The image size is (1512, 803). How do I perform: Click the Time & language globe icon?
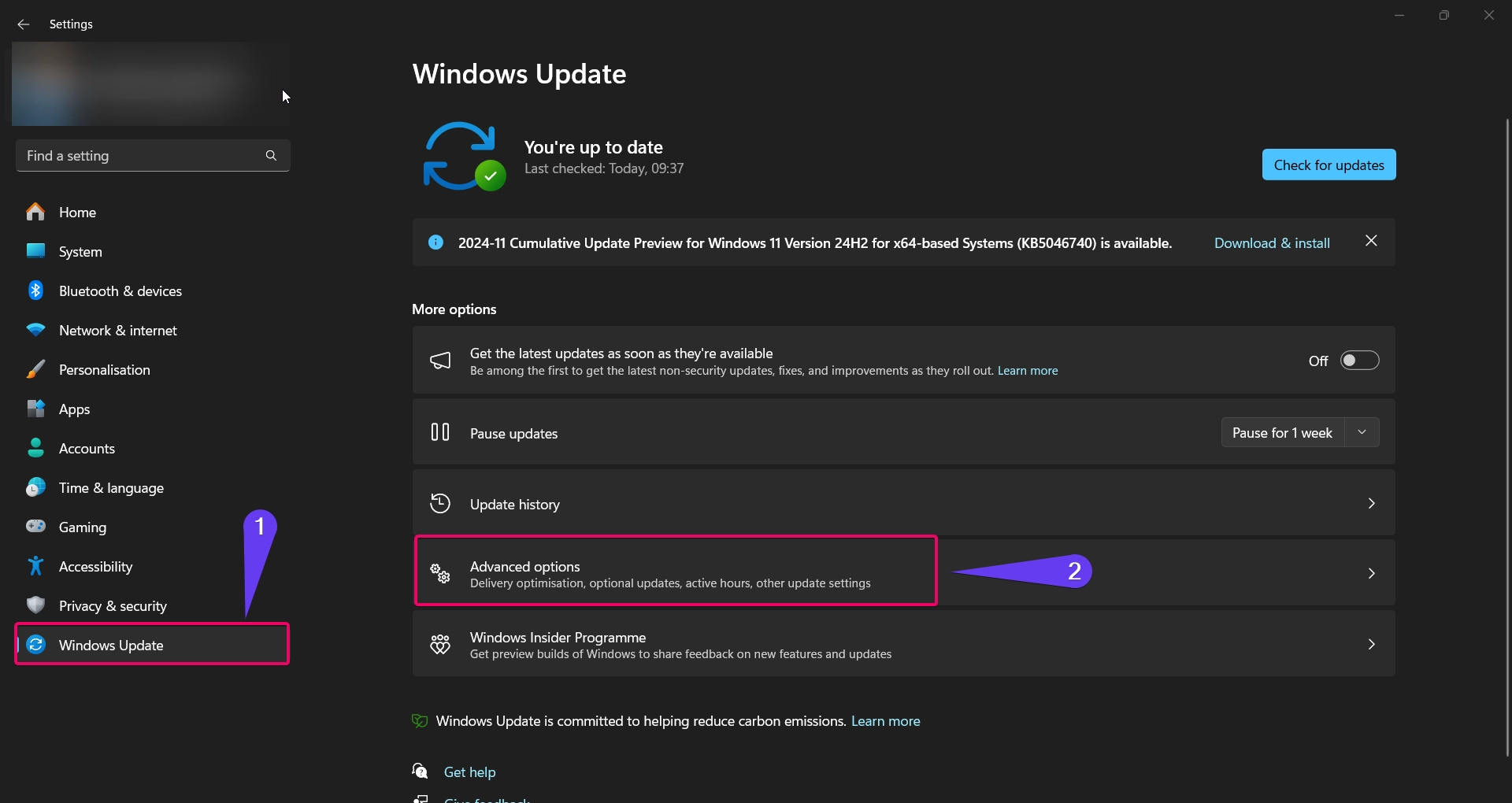[x=35, y=487]
